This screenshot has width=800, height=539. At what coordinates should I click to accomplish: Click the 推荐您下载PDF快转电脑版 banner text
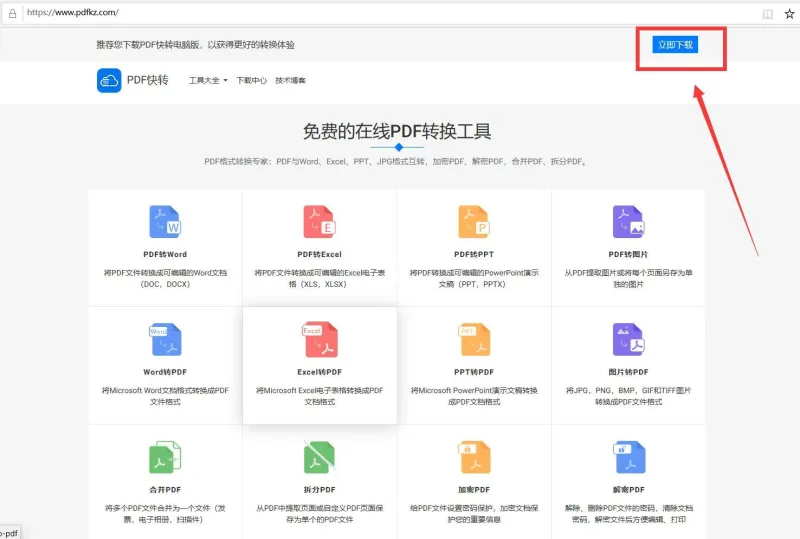tap(195, 45)
